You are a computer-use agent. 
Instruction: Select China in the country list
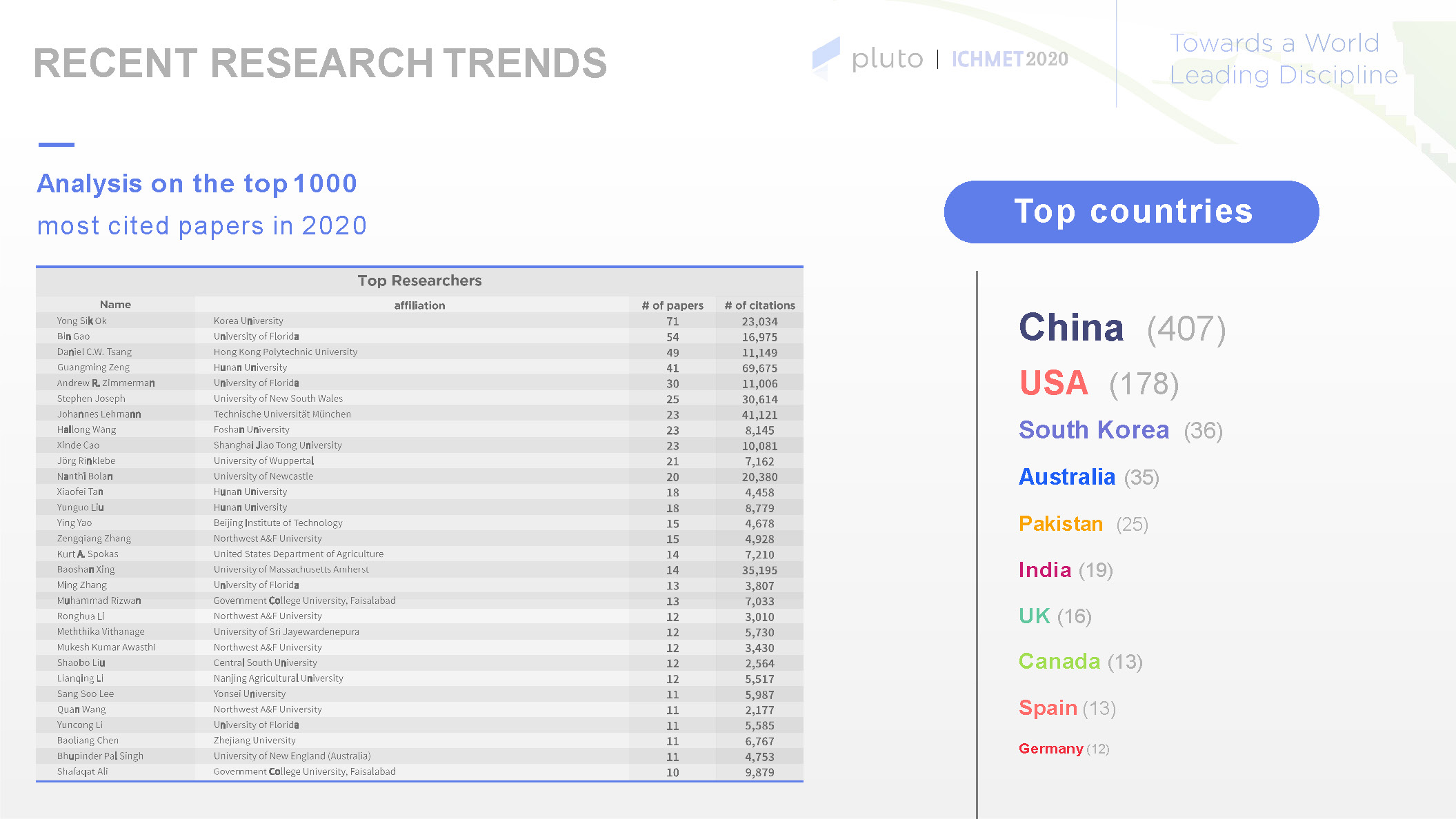tap(1071, 327)
